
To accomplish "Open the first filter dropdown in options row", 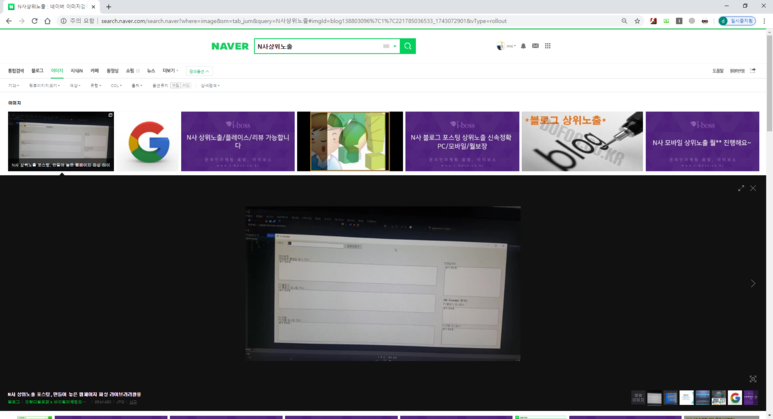I will pyautogui.click(x=13, y=86).
